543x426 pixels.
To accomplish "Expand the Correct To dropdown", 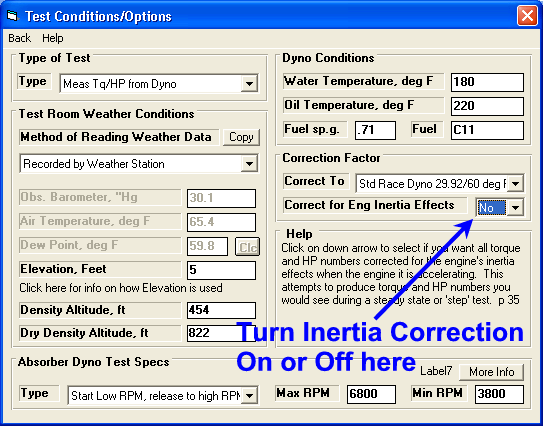I will [515, 184].
